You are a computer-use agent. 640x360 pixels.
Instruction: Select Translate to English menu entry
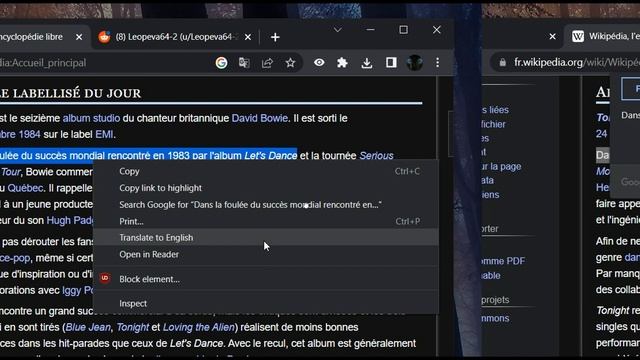tap(266, 238)
